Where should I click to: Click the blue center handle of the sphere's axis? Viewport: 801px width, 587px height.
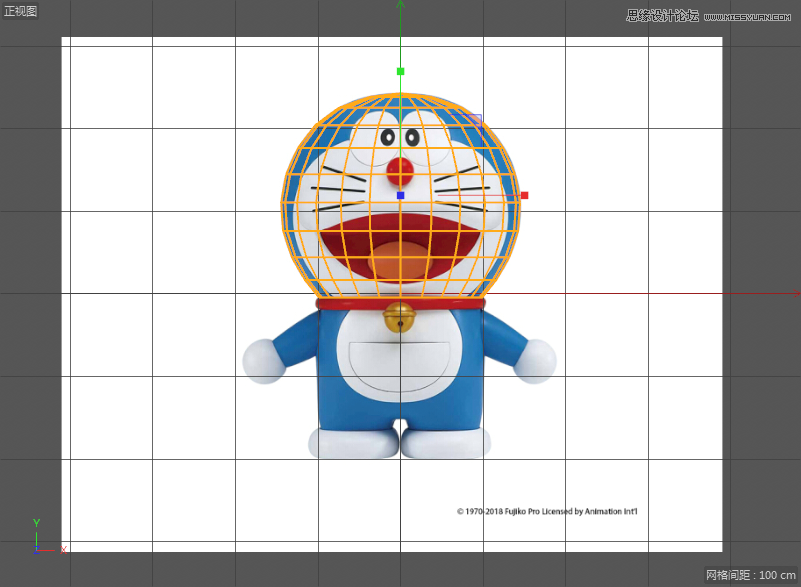tap(402, 196)
